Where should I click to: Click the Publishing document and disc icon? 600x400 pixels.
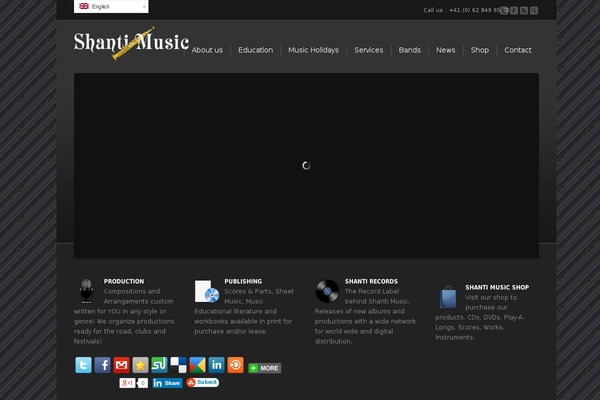click(207, 291)
